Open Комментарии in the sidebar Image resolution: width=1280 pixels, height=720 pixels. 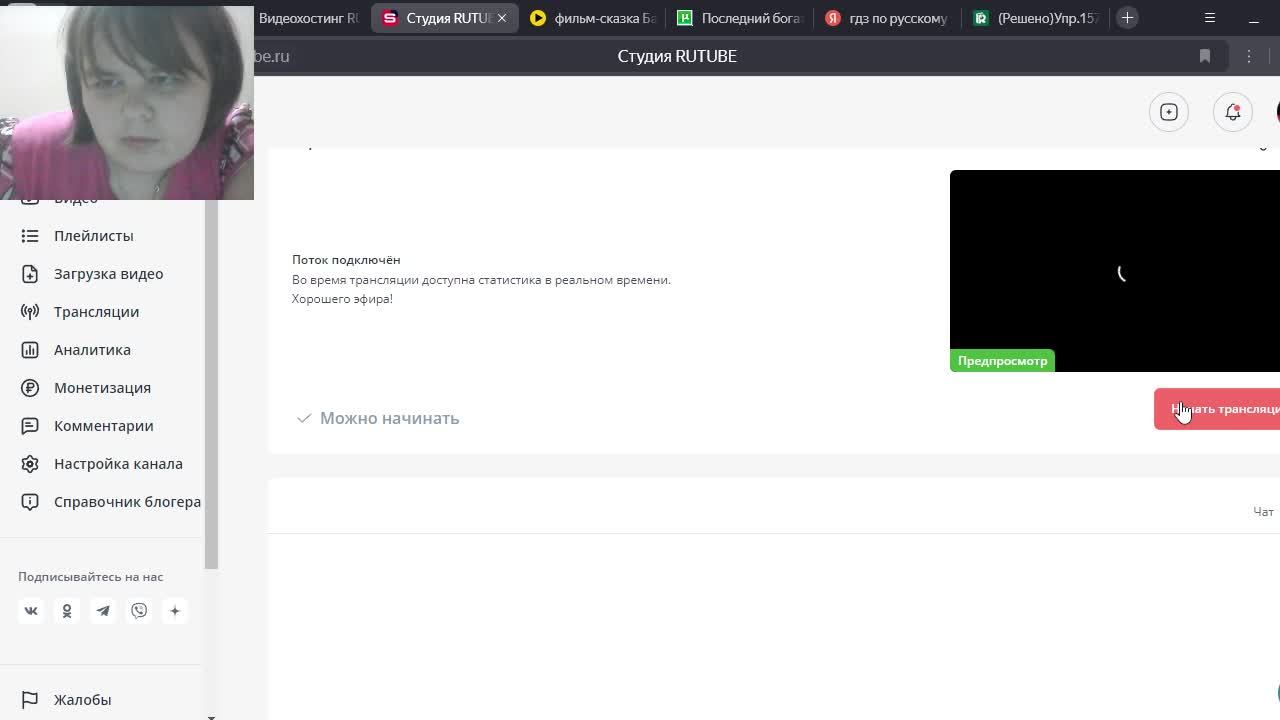(103, 426)
